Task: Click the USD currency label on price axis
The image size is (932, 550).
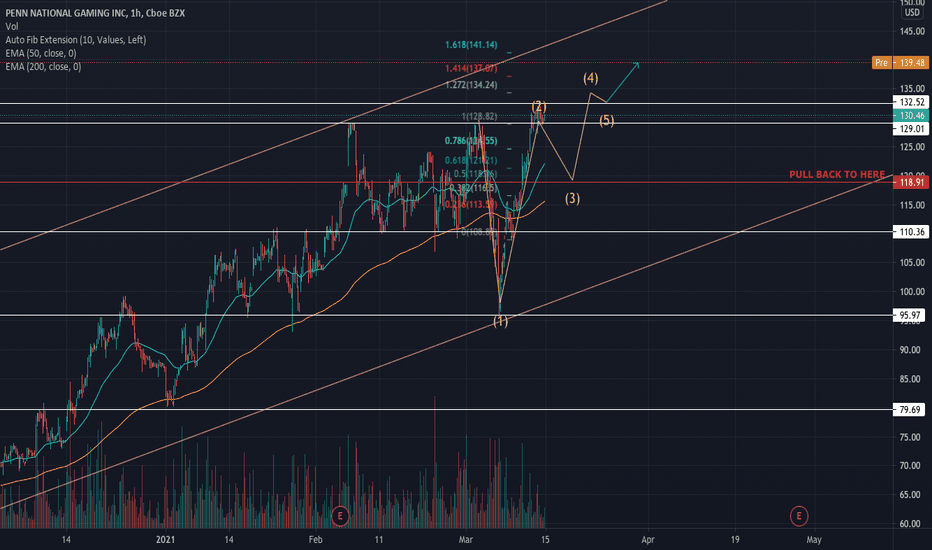Action: click(x=912, y=12)
